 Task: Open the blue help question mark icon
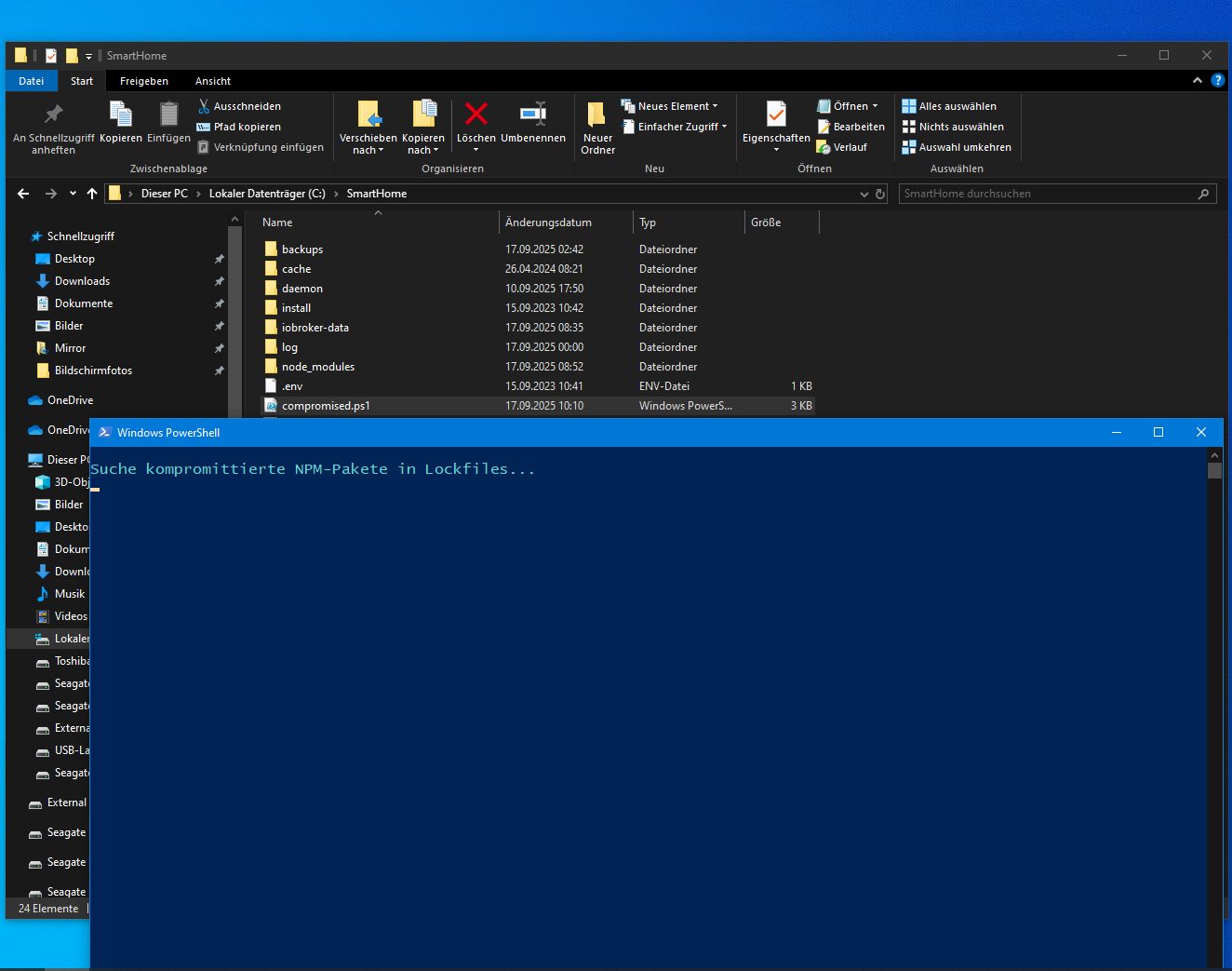[x=1217, y=81]
